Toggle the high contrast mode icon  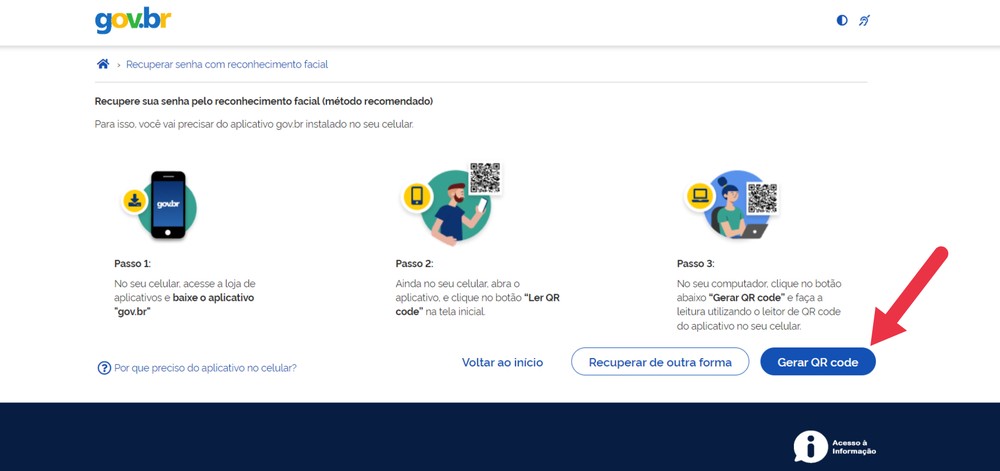(842, 20)
